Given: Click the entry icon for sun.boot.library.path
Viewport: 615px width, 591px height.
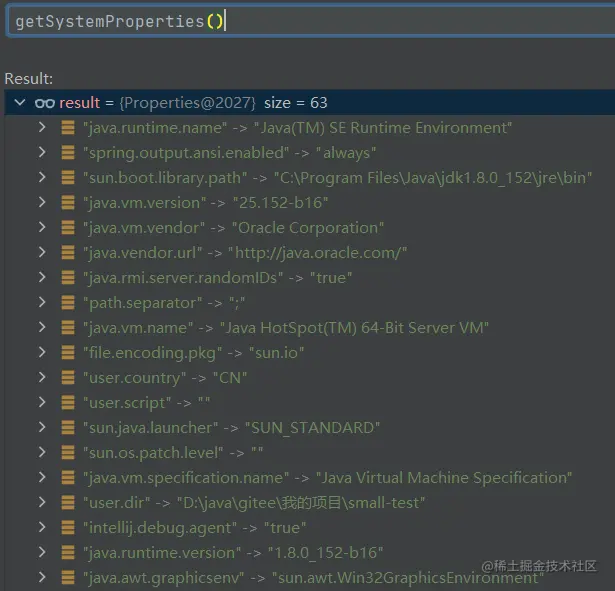Looking at the screenshot, I should coord(68,178).
